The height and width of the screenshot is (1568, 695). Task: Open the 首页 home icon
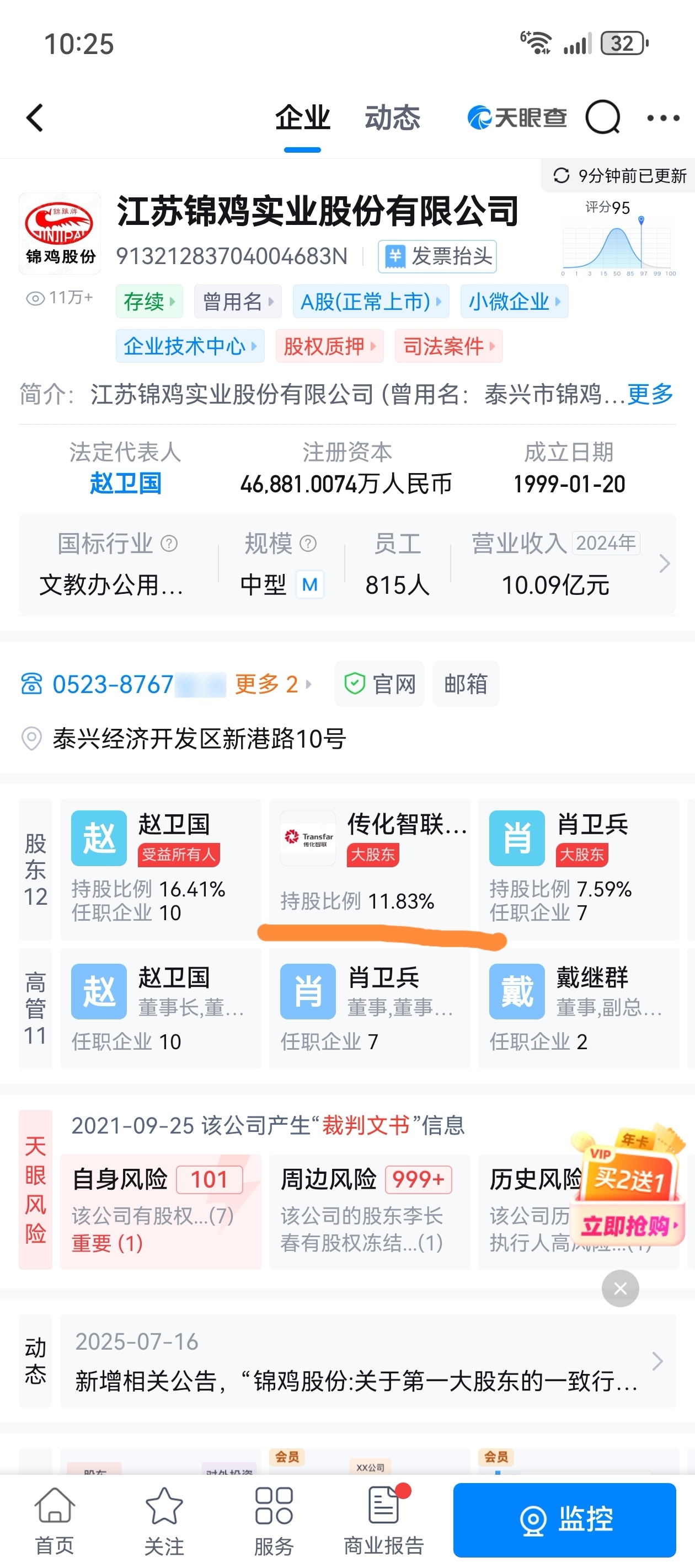coord(55,1505)
